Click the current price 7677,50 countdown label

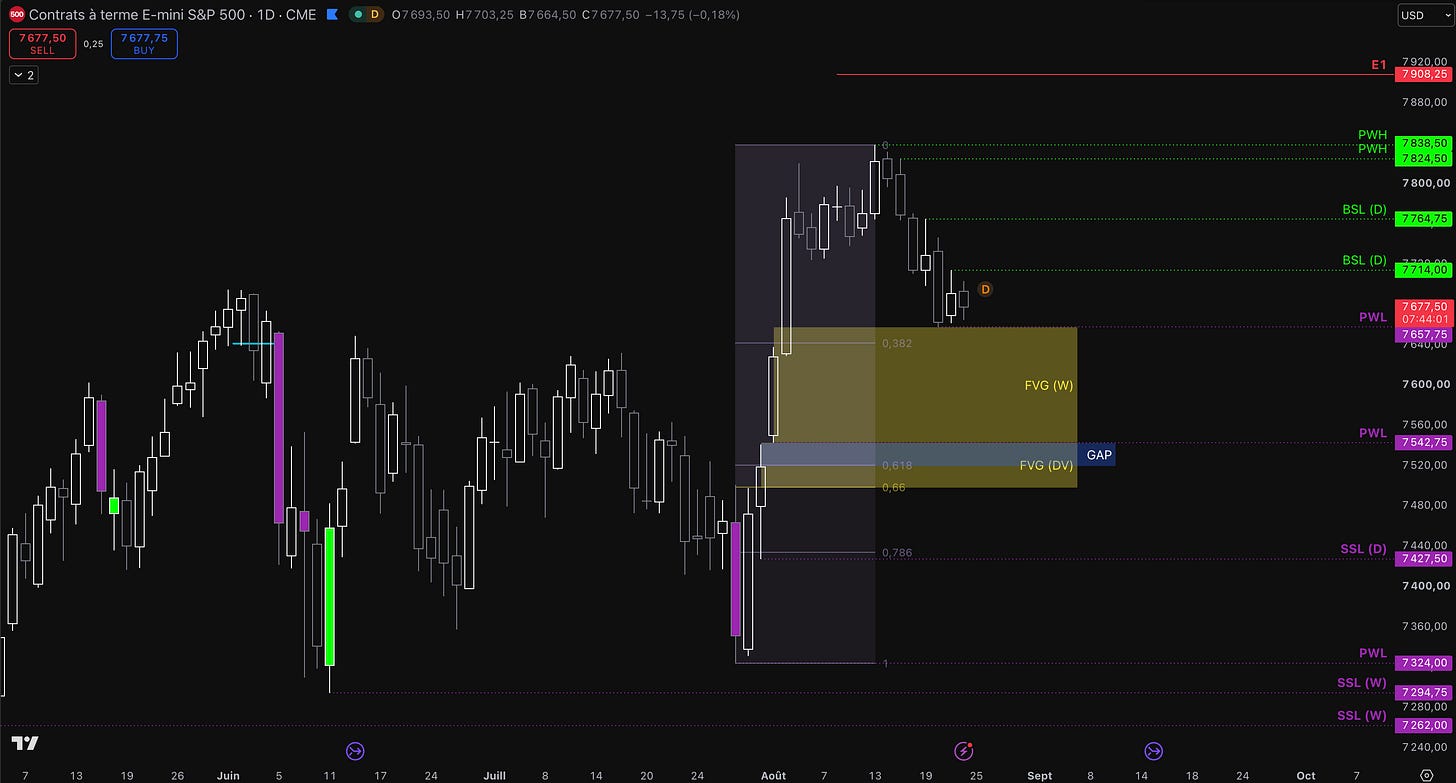(x=1424, y=313)
